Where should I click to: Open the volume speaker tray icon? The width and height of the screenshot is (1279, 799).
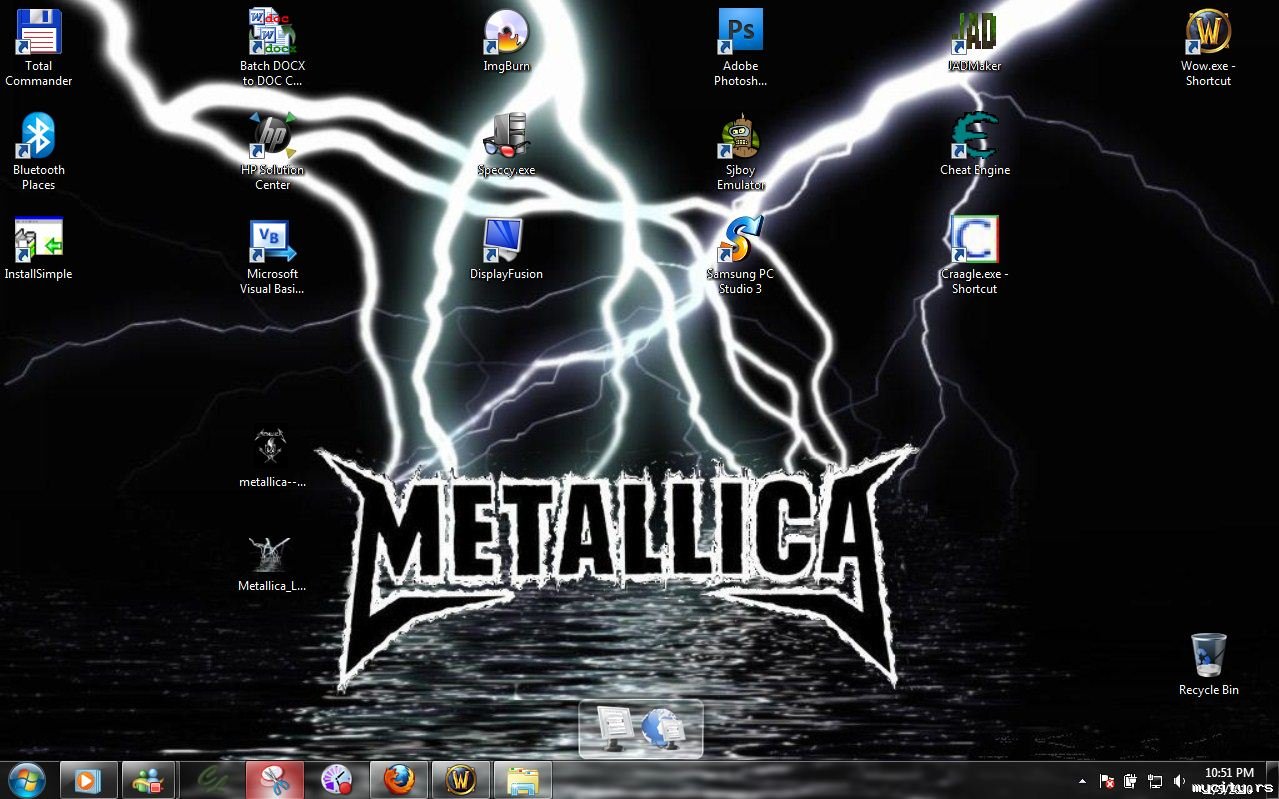[x=1179, y=781]
